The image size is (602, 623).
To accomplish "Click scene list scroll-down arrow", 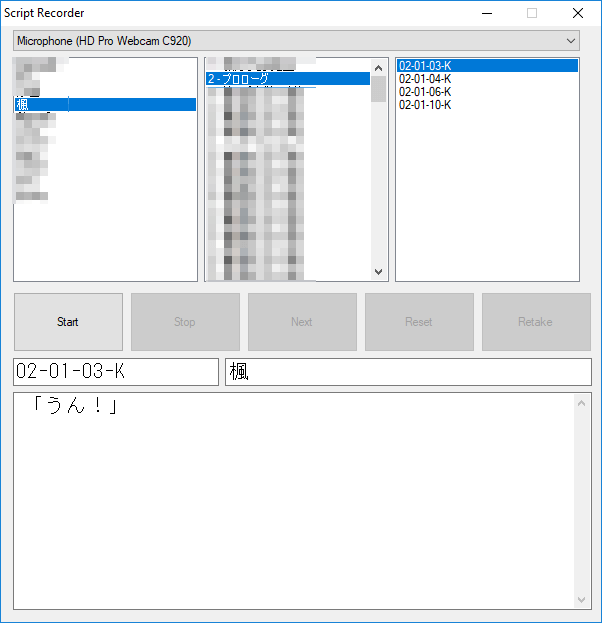I will [x=379, y=272].
